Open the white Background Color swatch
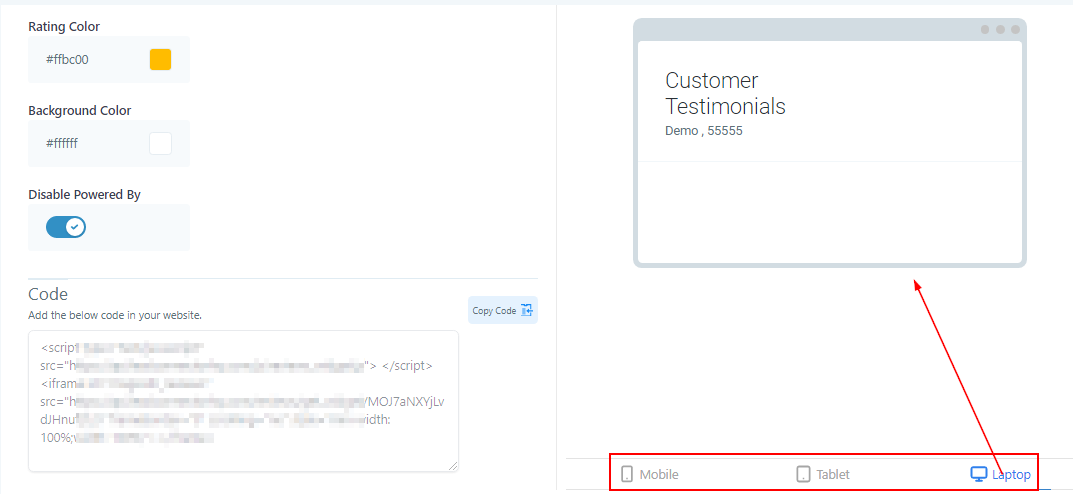This screenshot has width=1073, height=494. click(x=160, y=143)
